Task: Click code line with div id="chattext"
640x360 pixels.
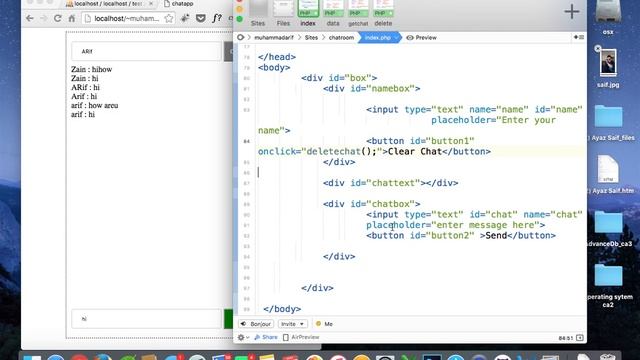Action: point(390,183)
